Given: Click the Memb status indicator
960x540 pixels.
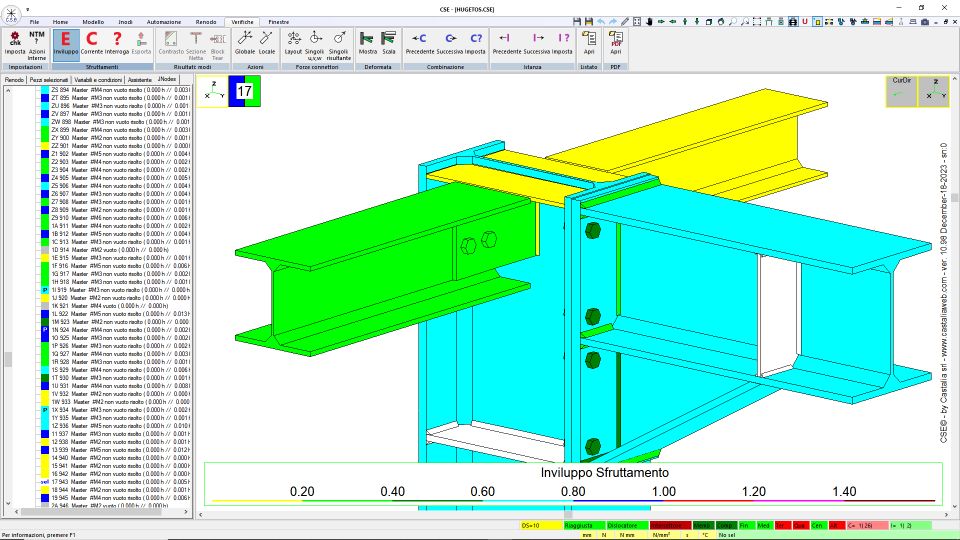Looking at the screenshot, I should (x=702, y=526).
